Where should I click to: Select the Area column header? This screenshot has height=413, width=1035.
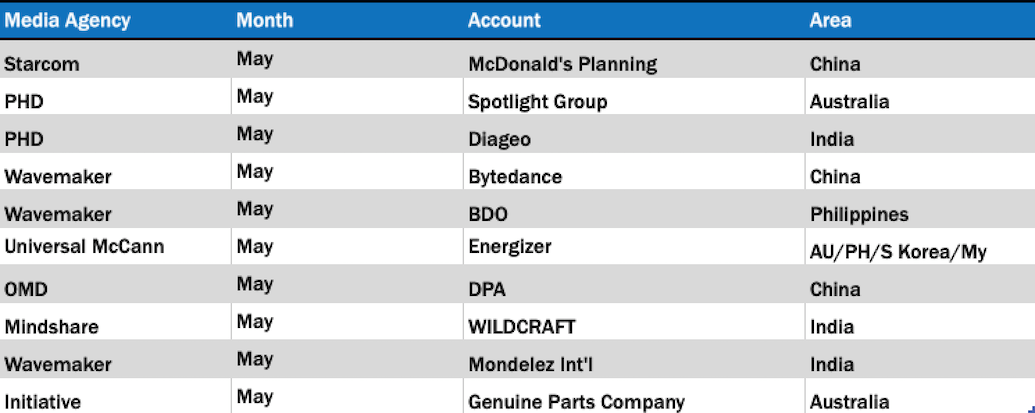(830, 20)
